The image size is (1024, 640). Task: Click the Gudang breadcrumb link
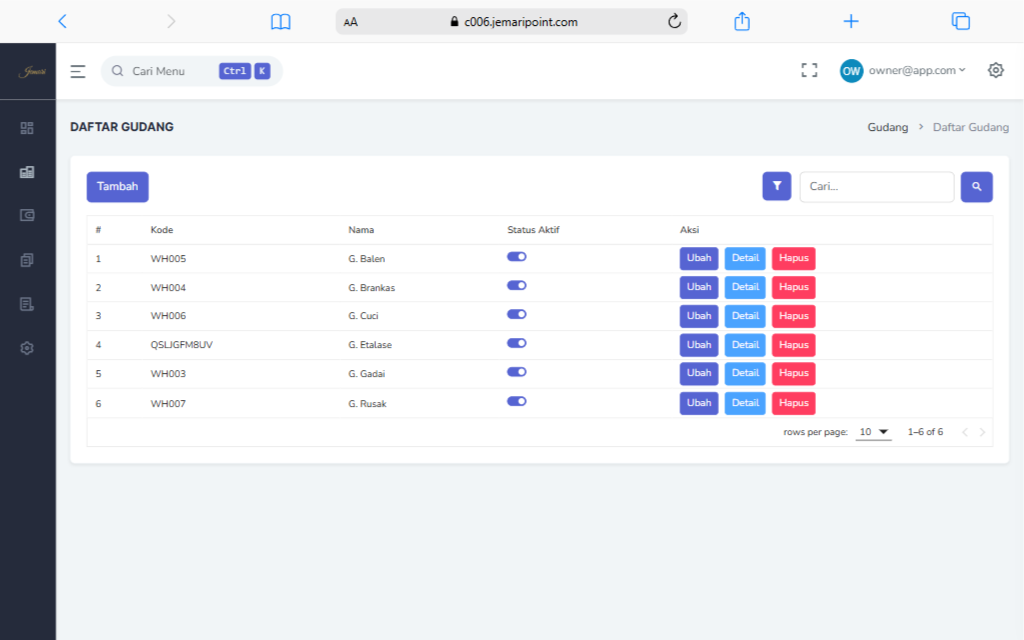[x=887, y=128]
